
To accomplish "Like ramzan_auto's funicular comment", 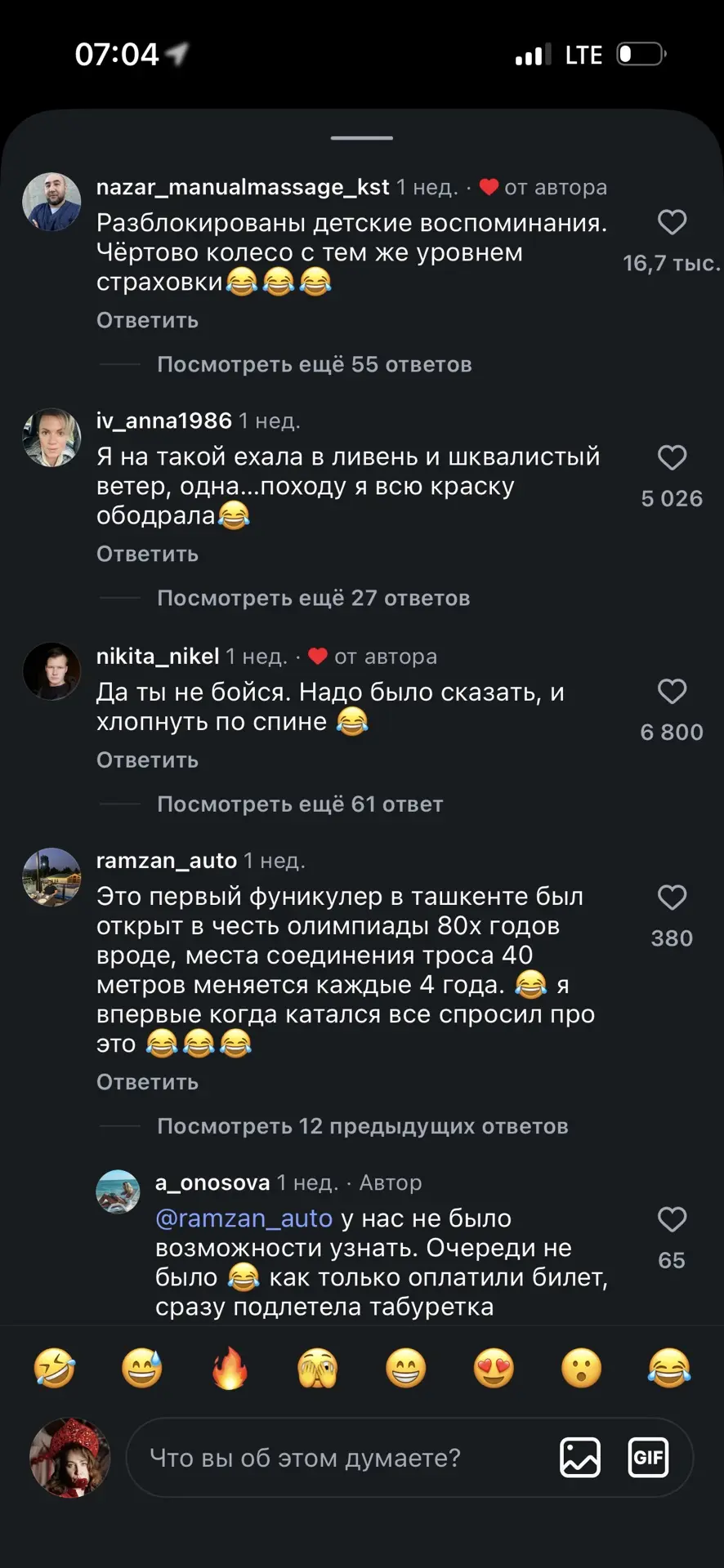I will coord(672,898).
